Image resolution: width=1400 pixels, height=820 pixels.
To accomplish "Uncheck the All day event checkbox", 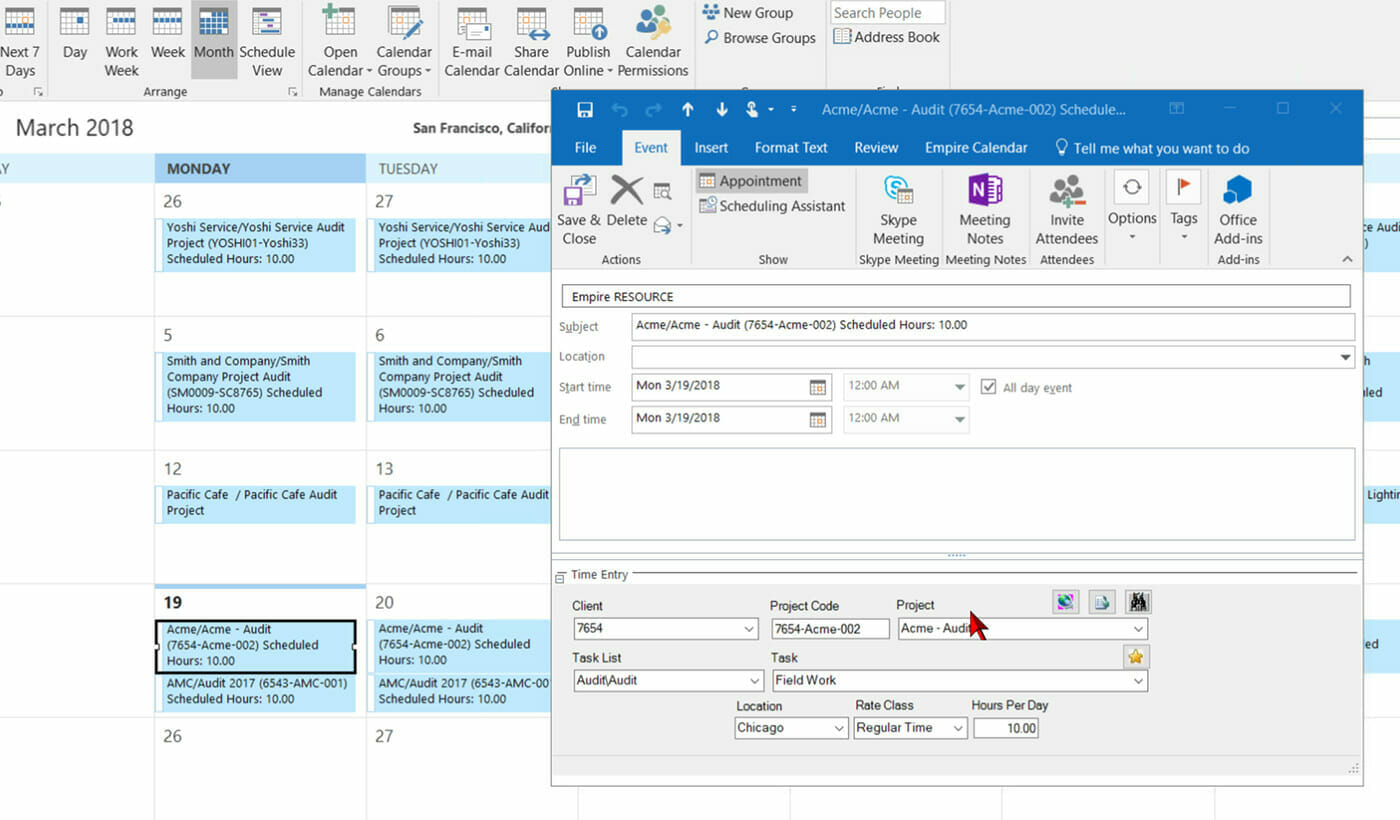I will pyautogui.click(x=988, y=387).
